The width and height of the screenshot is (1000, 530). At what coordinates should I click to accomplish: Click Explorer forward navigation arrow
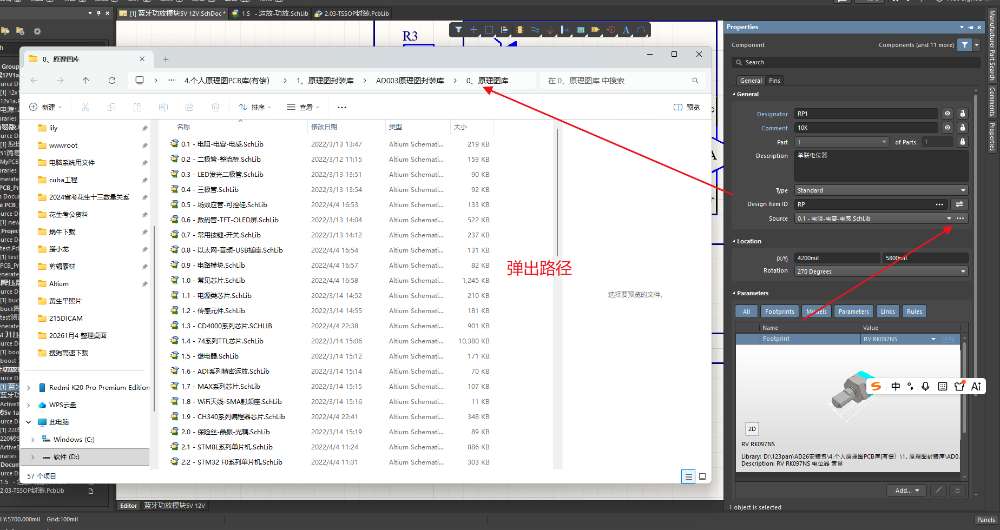click(60, 80)
